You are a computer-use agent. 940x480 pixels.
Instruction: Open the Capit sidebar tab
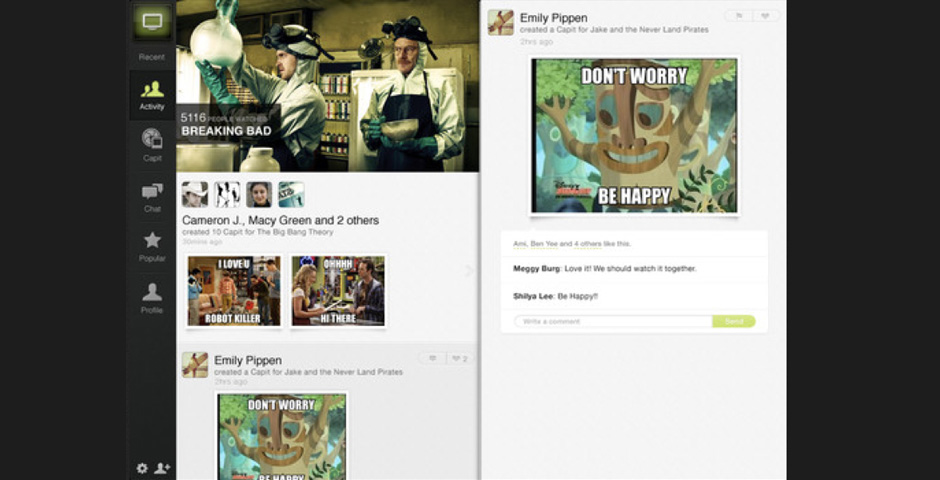tap(152, 145)
